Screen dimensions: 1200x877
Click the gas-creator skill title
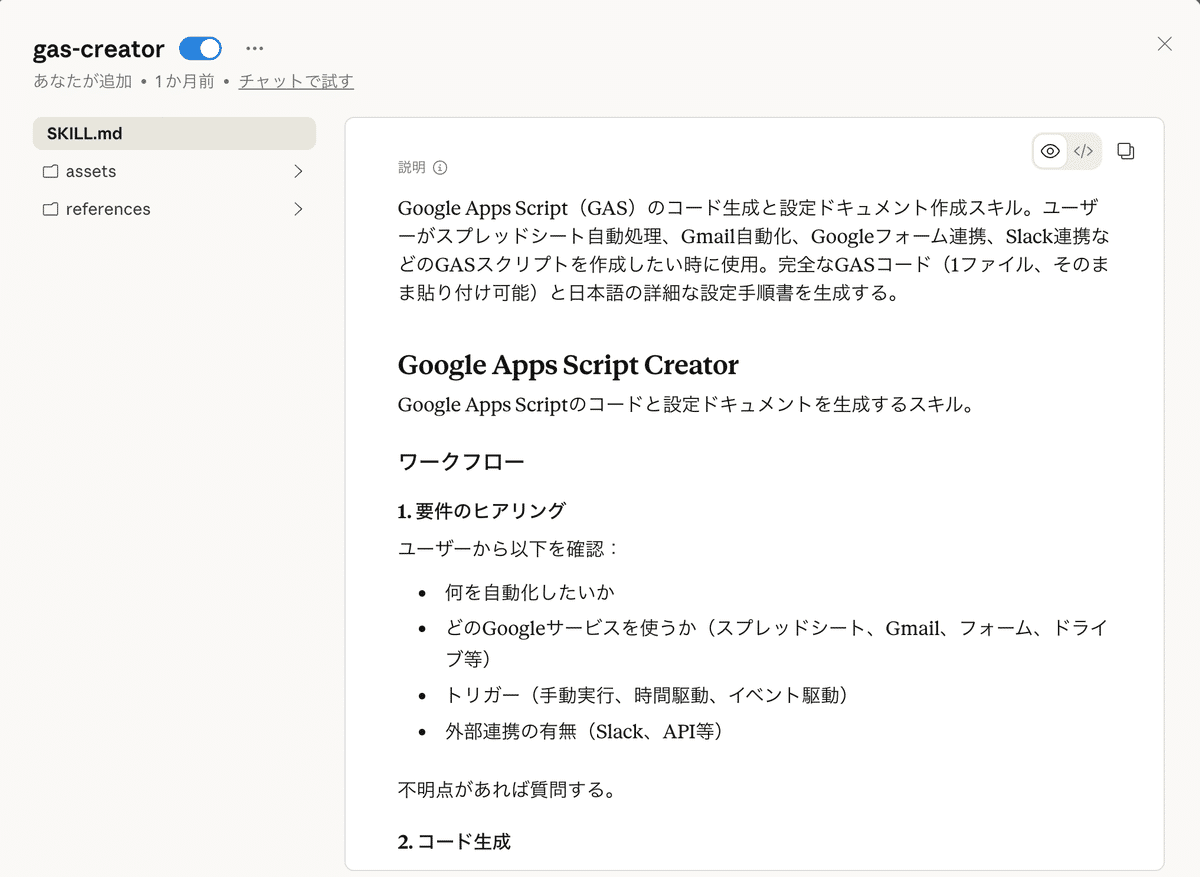coord(98,48)
